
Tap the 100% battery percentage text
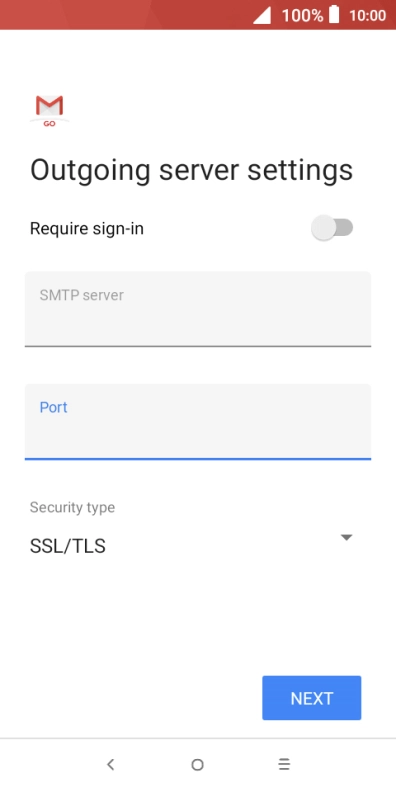tap(302, 16)
